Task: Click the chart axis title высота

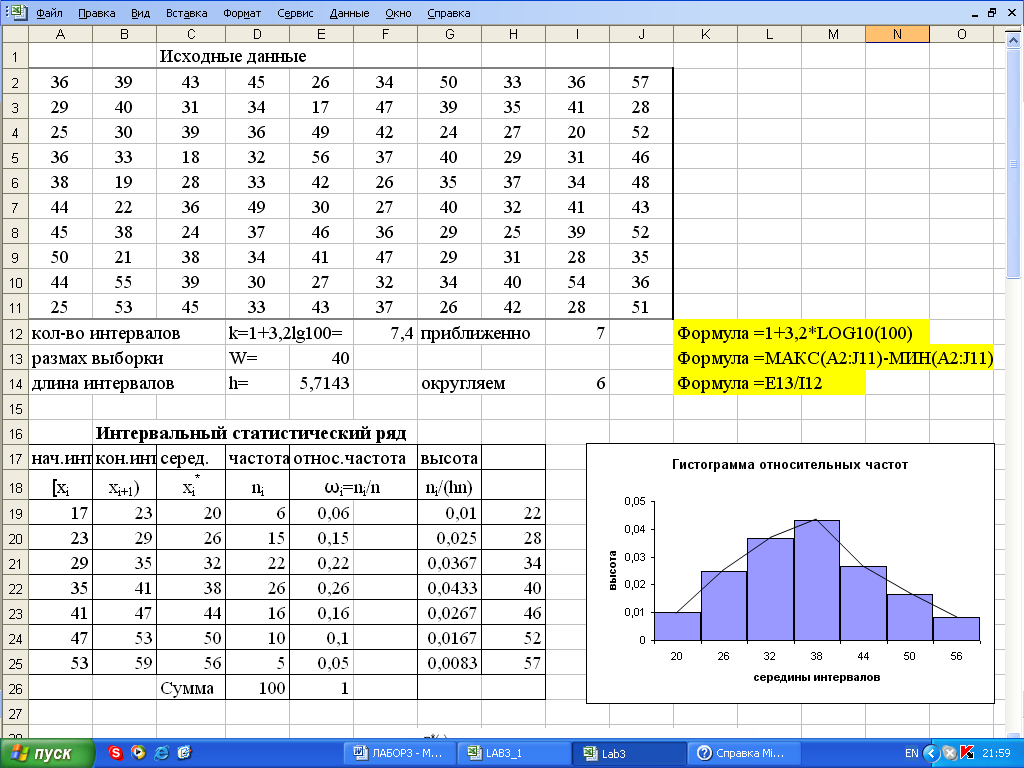Action: click(613, 571)
